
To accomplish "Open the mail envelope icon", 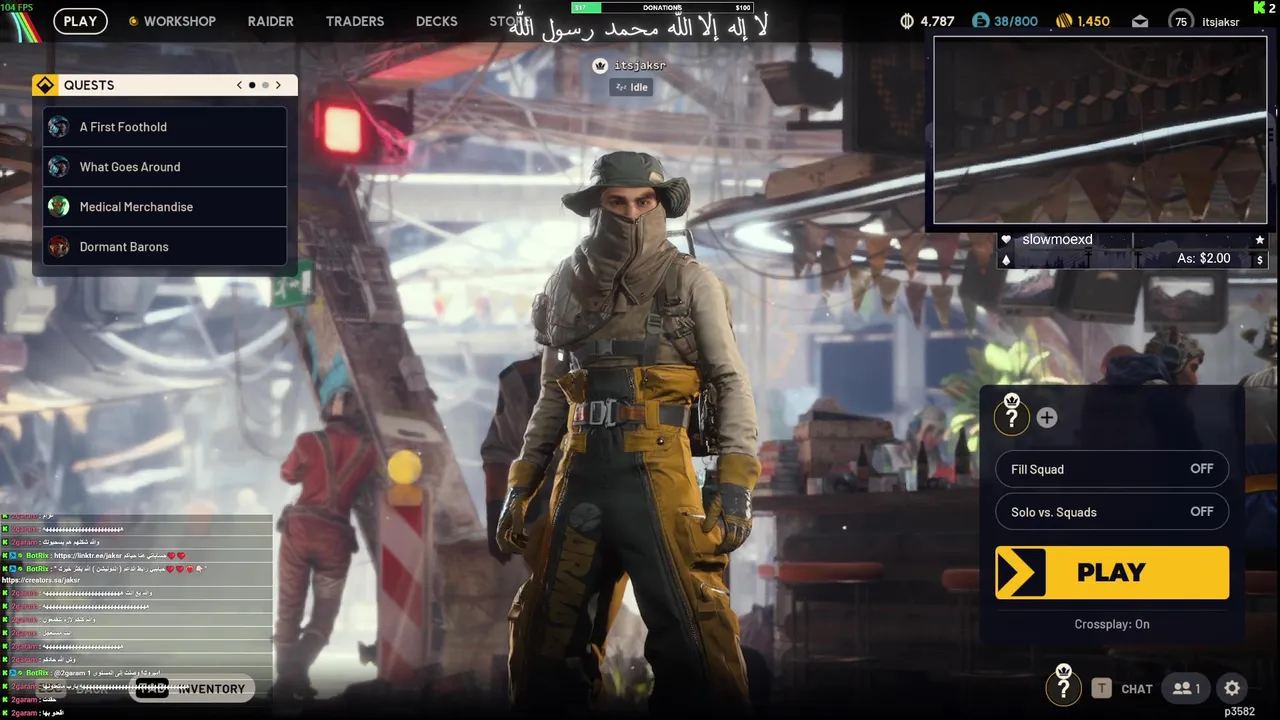I will click(1140, 22).
